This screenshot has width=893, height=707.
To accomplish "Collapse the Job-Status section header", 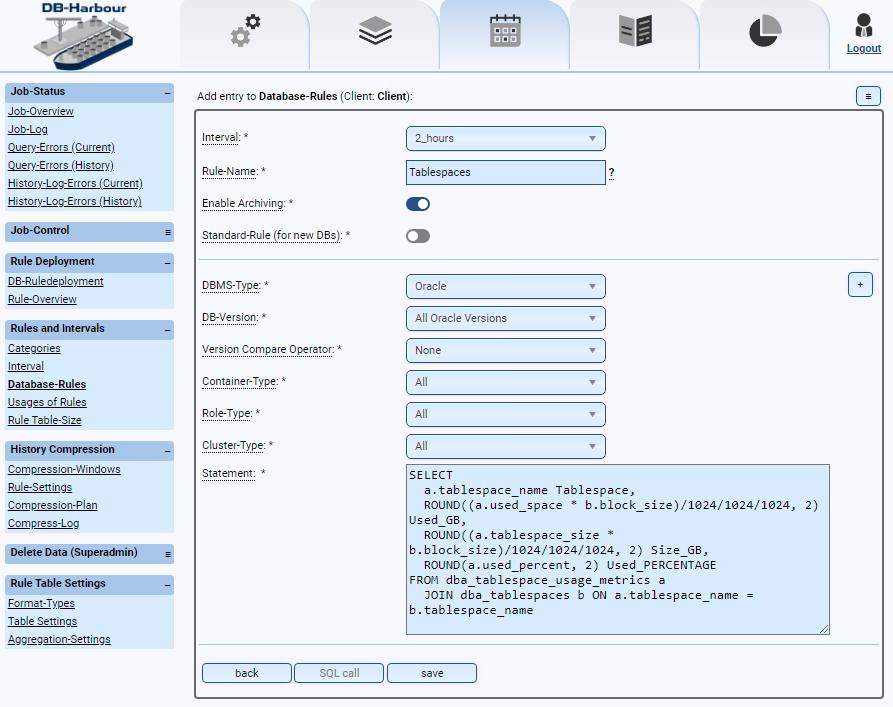I will tap(165, 91).
